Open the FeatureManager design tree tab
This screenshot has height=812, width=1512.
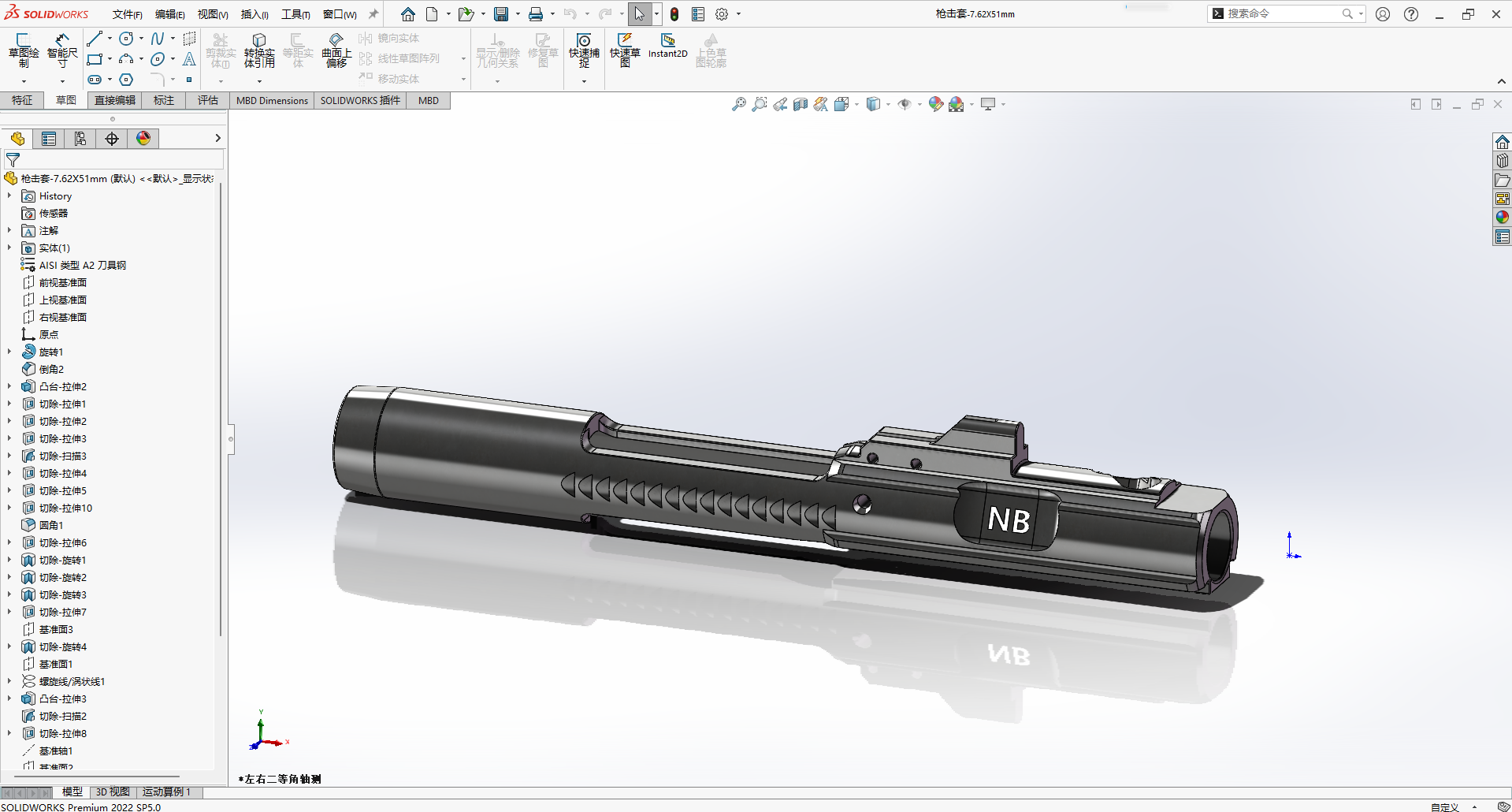[x=17, y=139]
